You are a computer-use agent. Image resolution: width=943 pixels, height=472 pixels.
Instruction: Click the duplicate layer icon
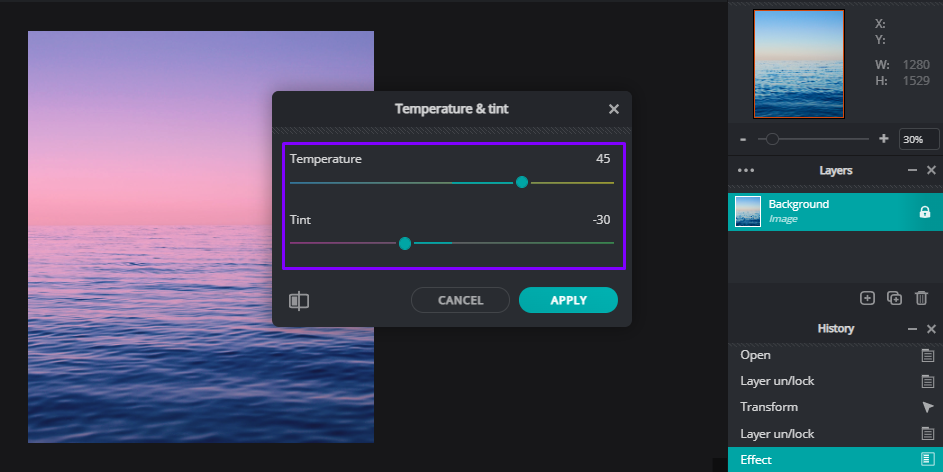894,298
